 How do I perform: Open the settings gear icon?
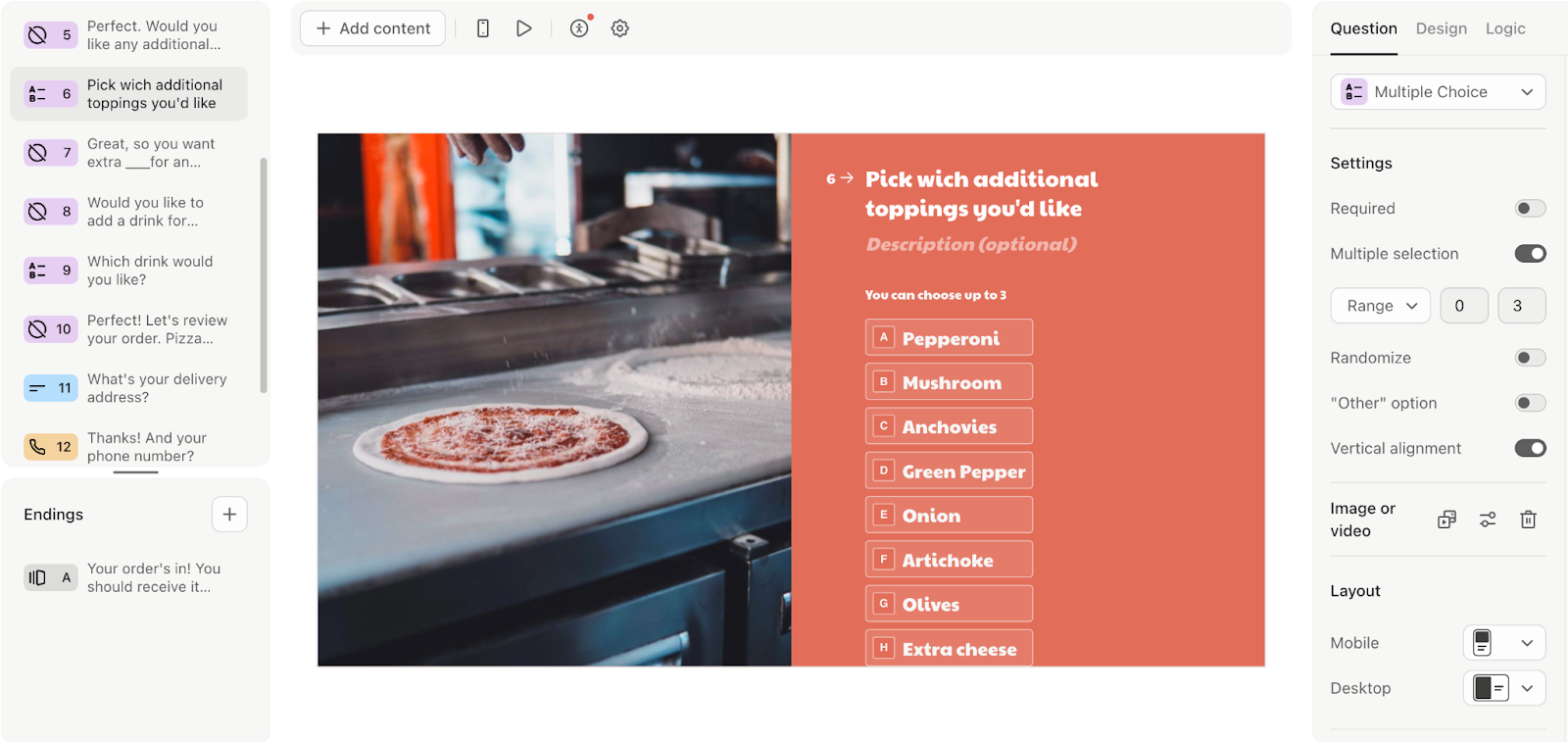(x=620, y=28)
